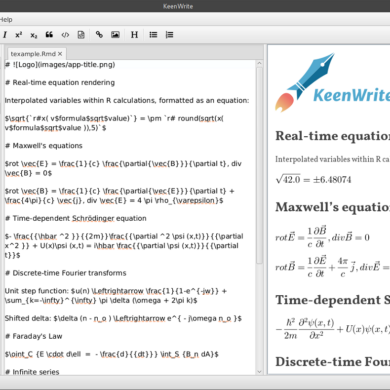Apply superscript formatting
Image resolution: width=390 pixels, height=390 pixels.
[x=19, y=35]
